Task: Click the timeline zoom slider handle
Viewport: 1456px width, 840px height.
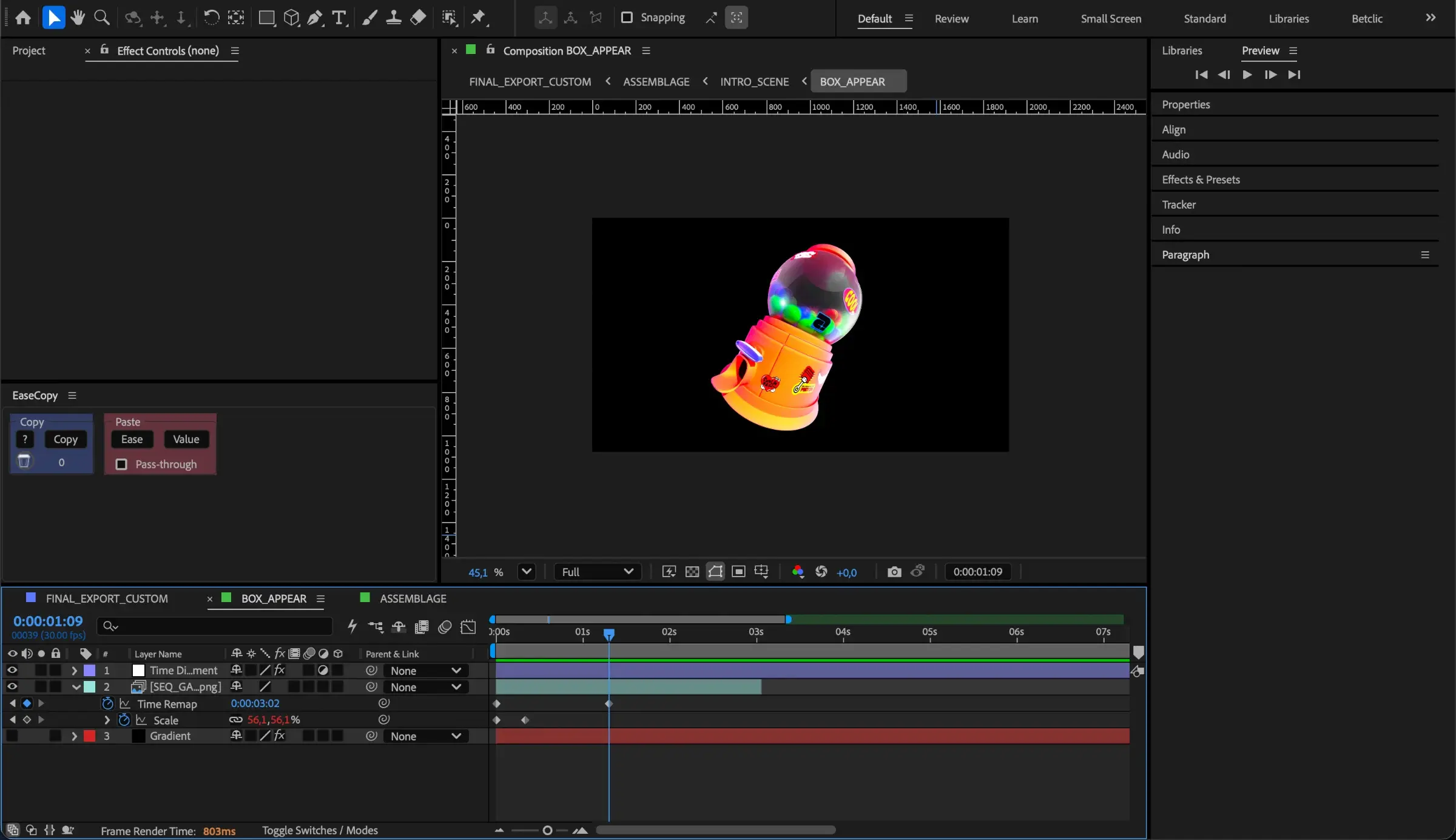Action: coord(547,830)
